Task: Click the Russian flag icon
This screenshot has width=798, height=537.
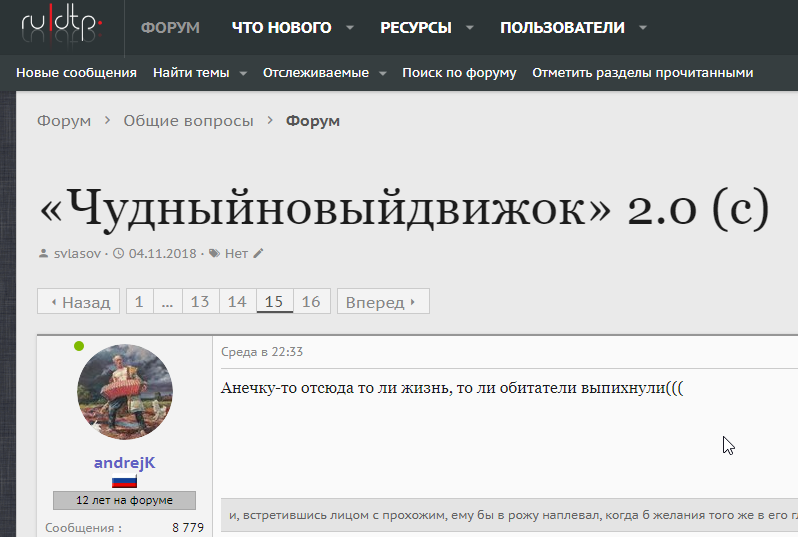Action: [124, 481]
